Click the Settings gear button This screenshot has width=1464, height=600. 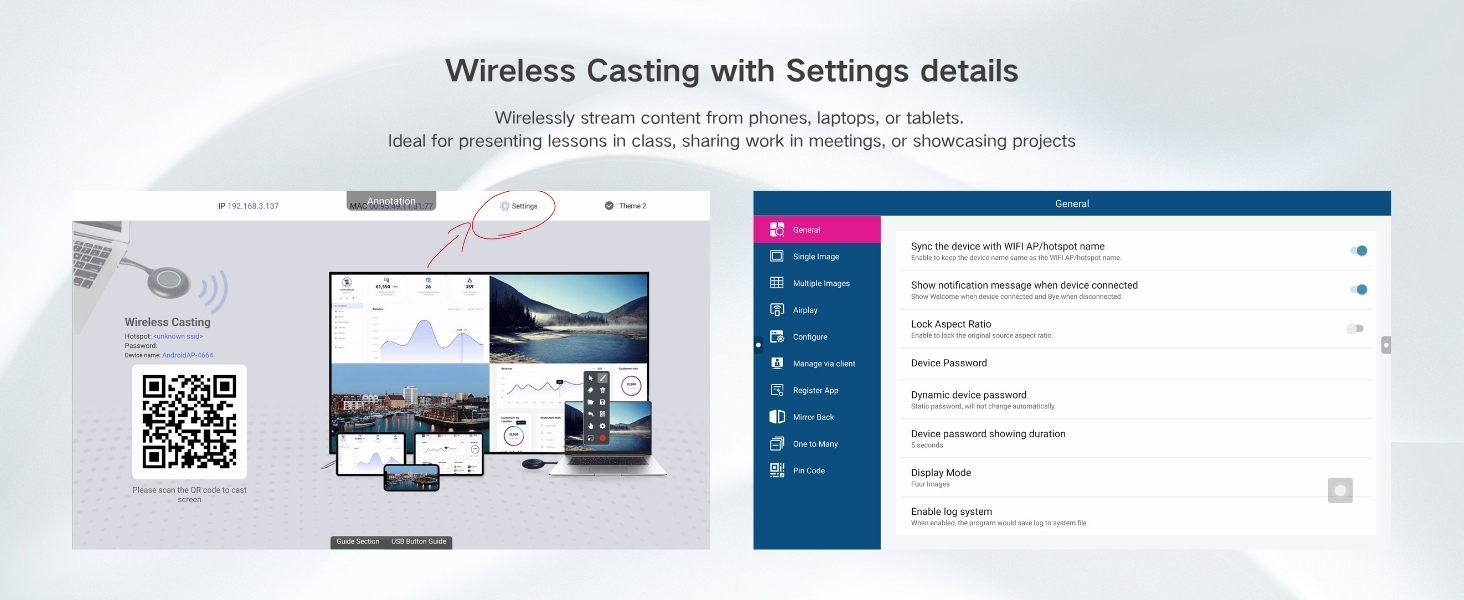519,206
